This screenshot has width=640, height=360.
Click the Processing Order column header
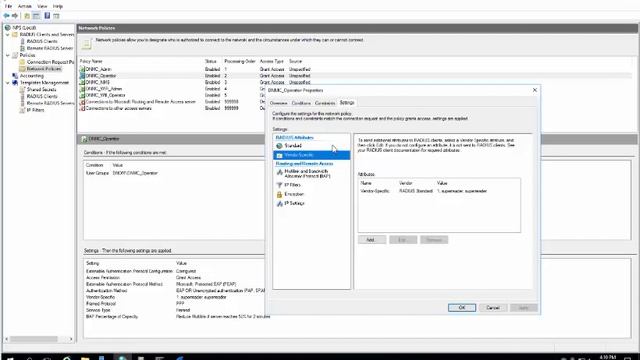240,61
